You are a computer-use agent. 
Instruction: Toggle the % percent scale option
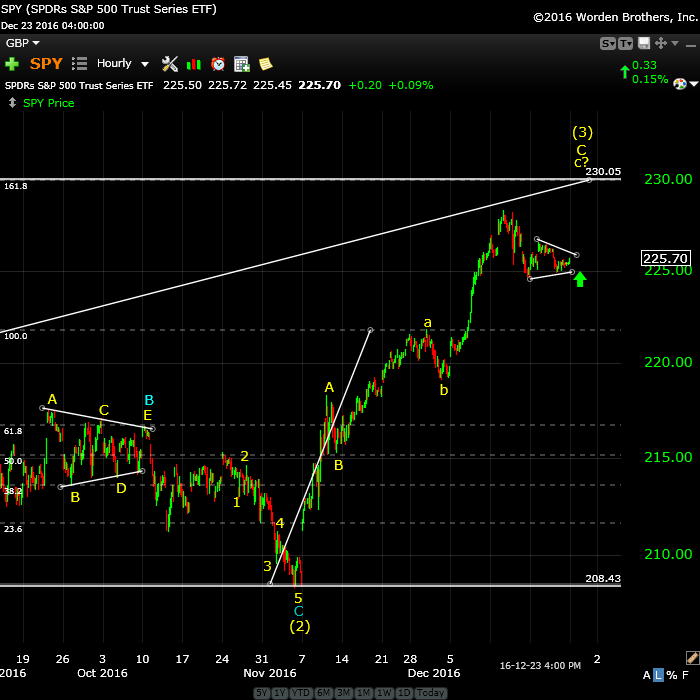672,675
